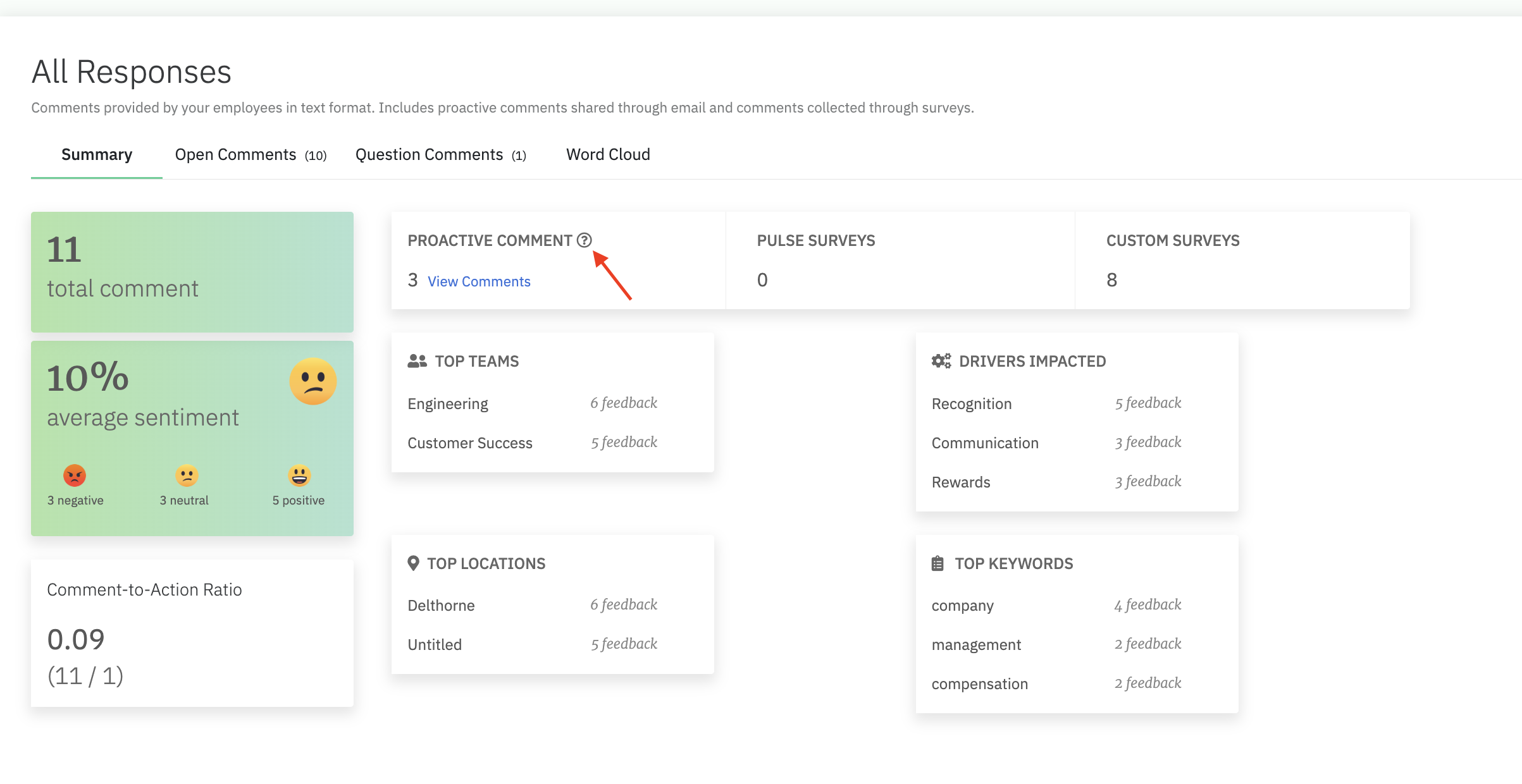Click the Drivers Impacted gears icon
The height and width of the screenshot is (784, 1522).
tap(941, 361)
